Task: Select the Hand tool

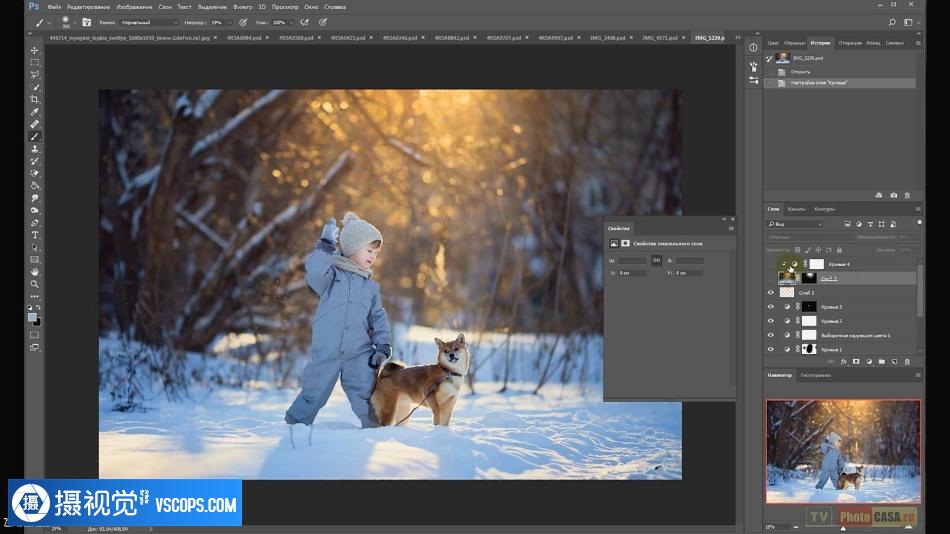Action: click(x=35, y=272)
